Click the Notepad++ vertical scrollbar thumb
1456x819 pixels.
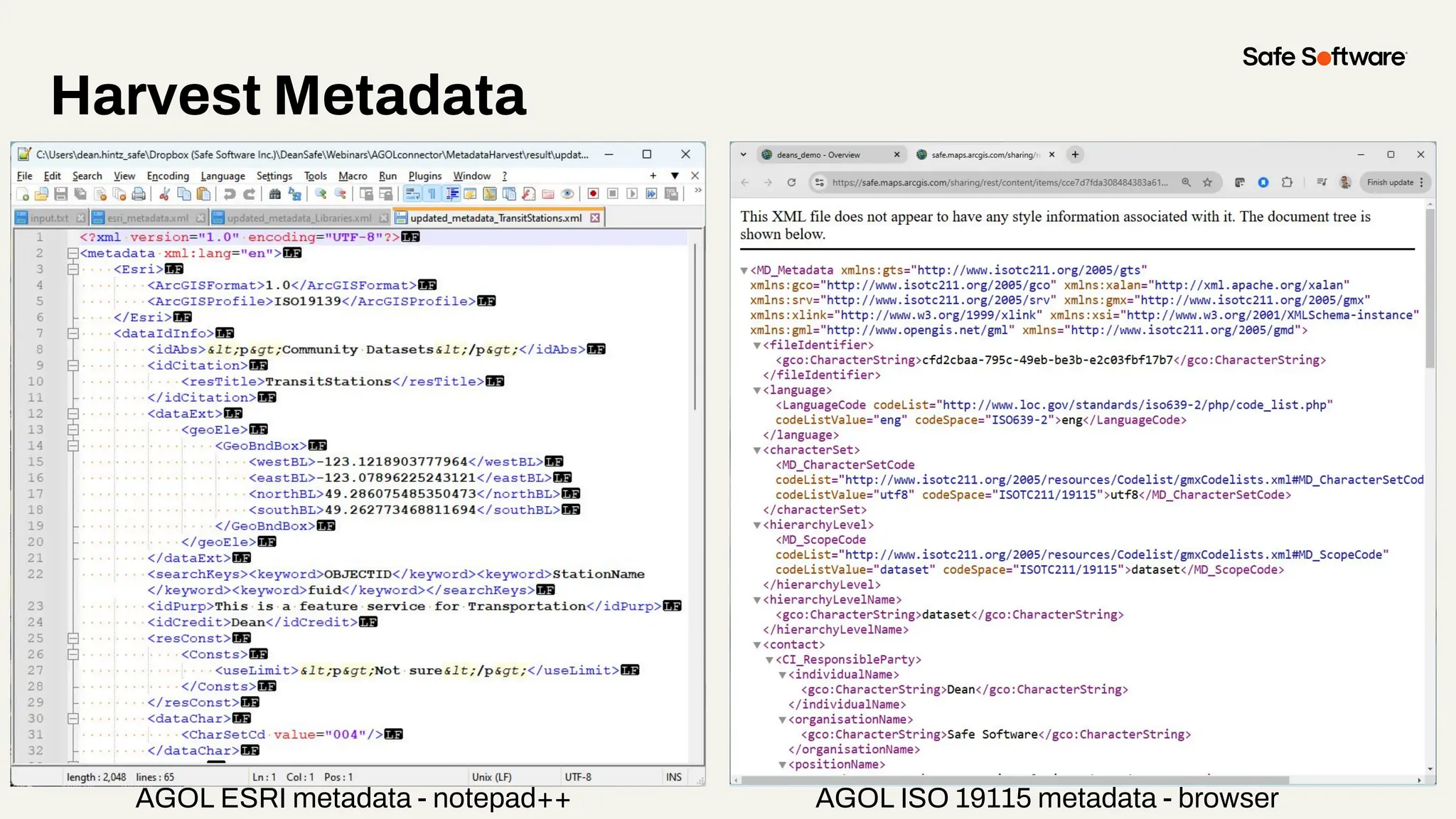[695, 326]
